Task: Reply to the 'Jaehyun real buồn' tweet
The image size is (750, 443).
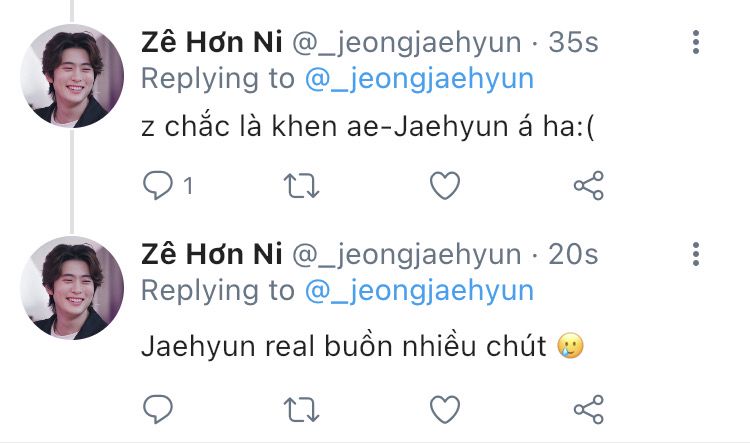Action: click(x=158, y=409)
